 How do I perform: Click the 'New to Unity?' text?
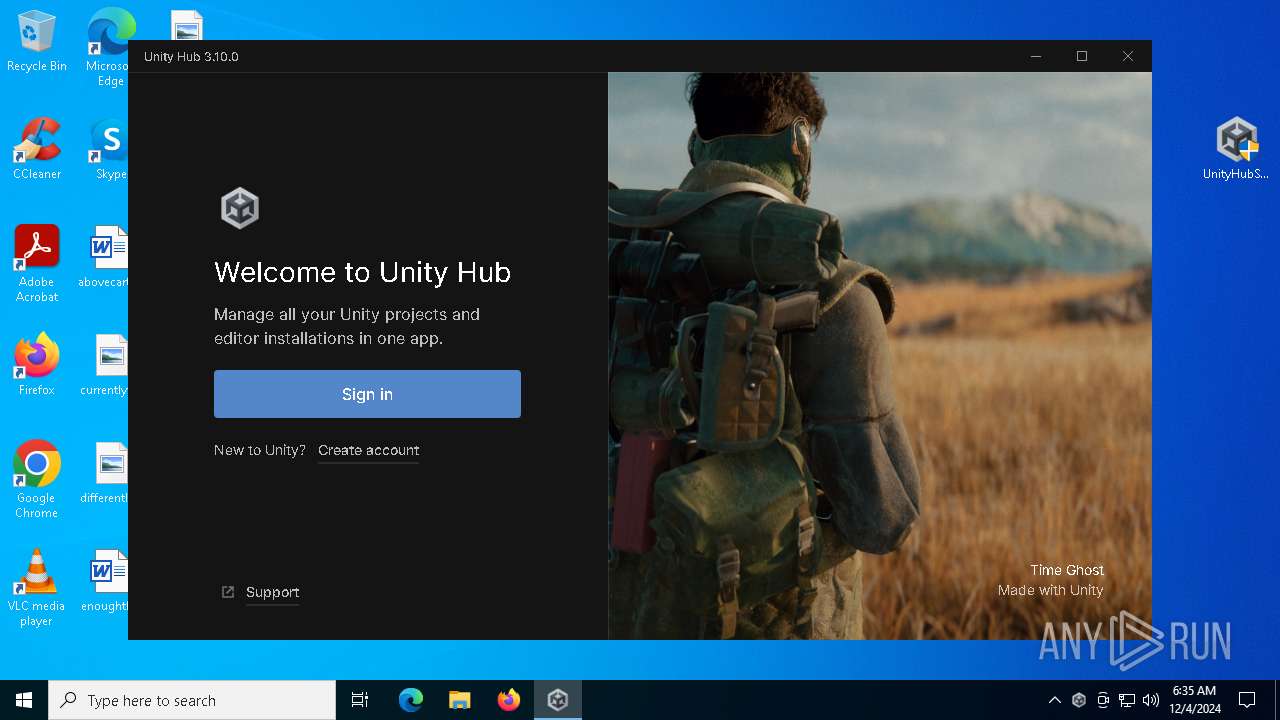[260, 450]
